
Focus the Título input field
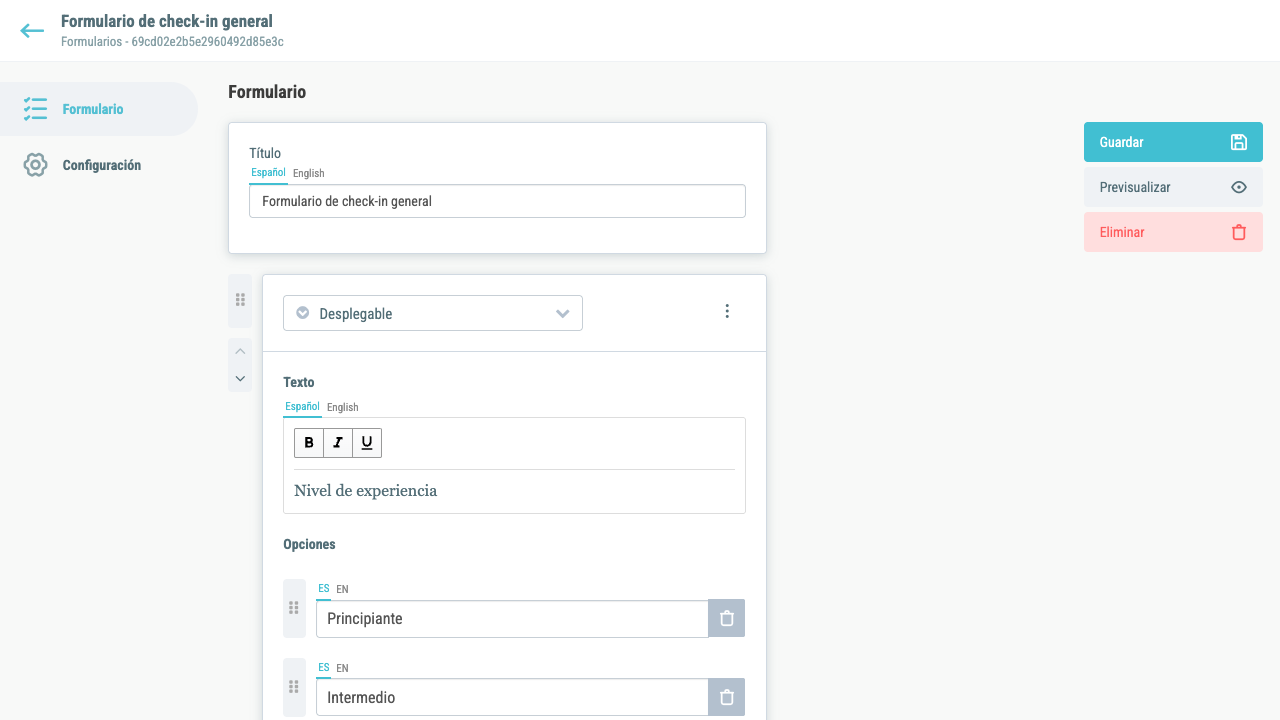click(x=497, y=201)
